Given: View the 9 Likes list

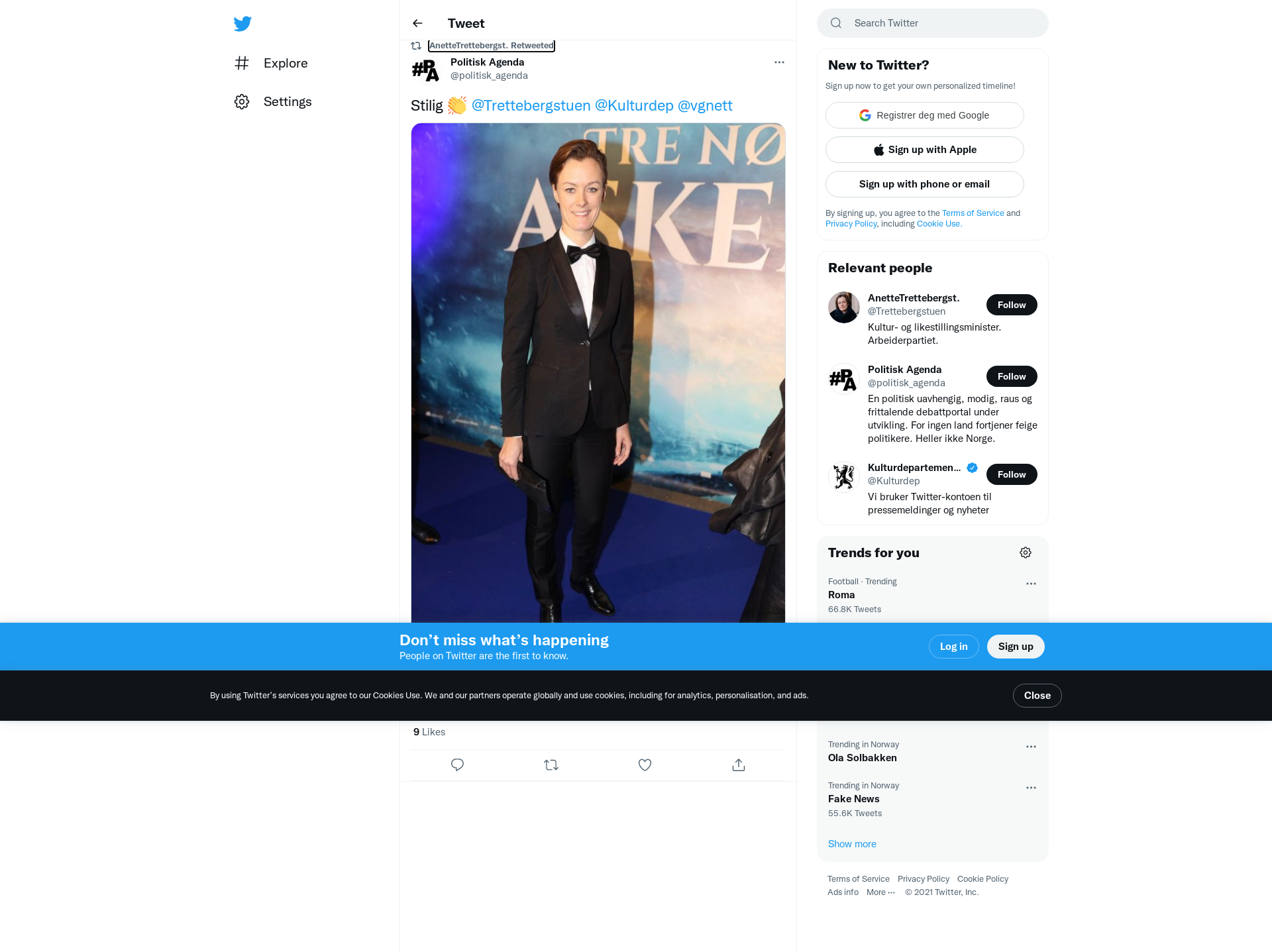Looking at the screenshot, I should click(429, 732).
